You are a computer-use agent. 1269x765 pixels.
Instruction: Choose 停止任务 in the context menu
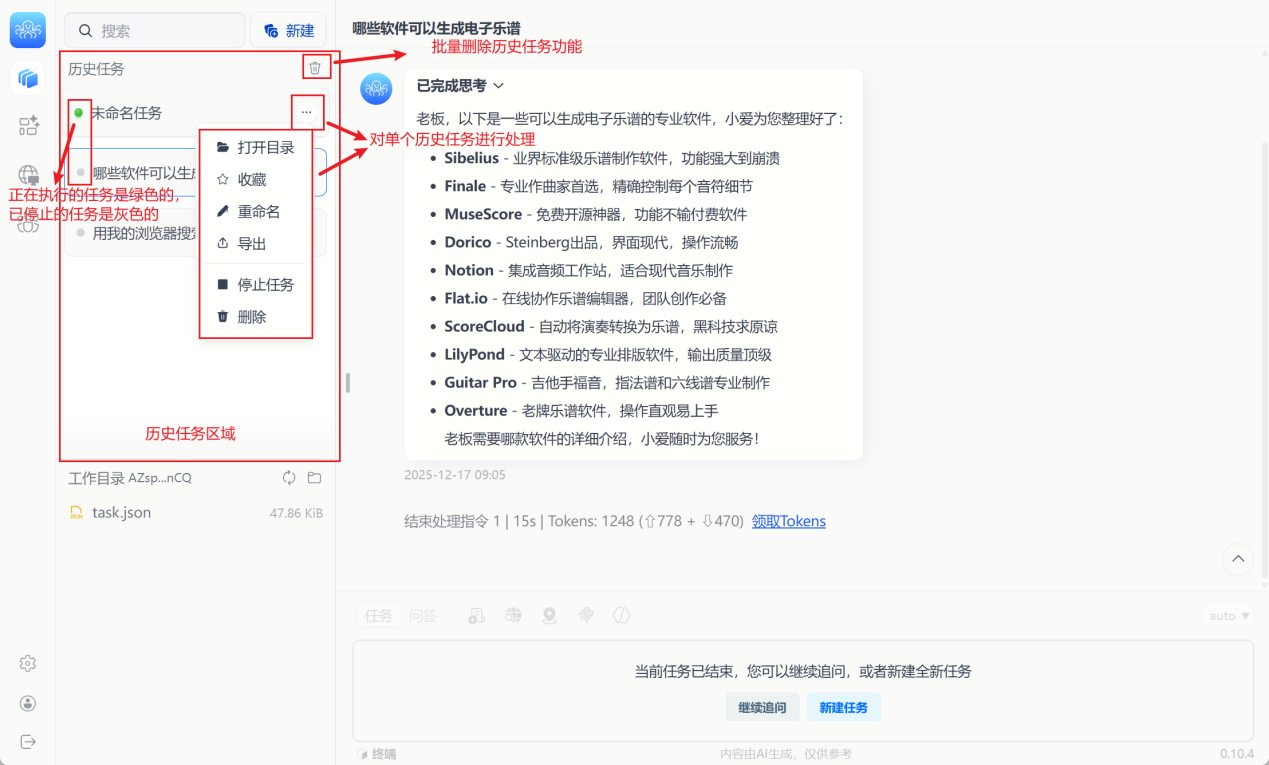coord(265,285)
